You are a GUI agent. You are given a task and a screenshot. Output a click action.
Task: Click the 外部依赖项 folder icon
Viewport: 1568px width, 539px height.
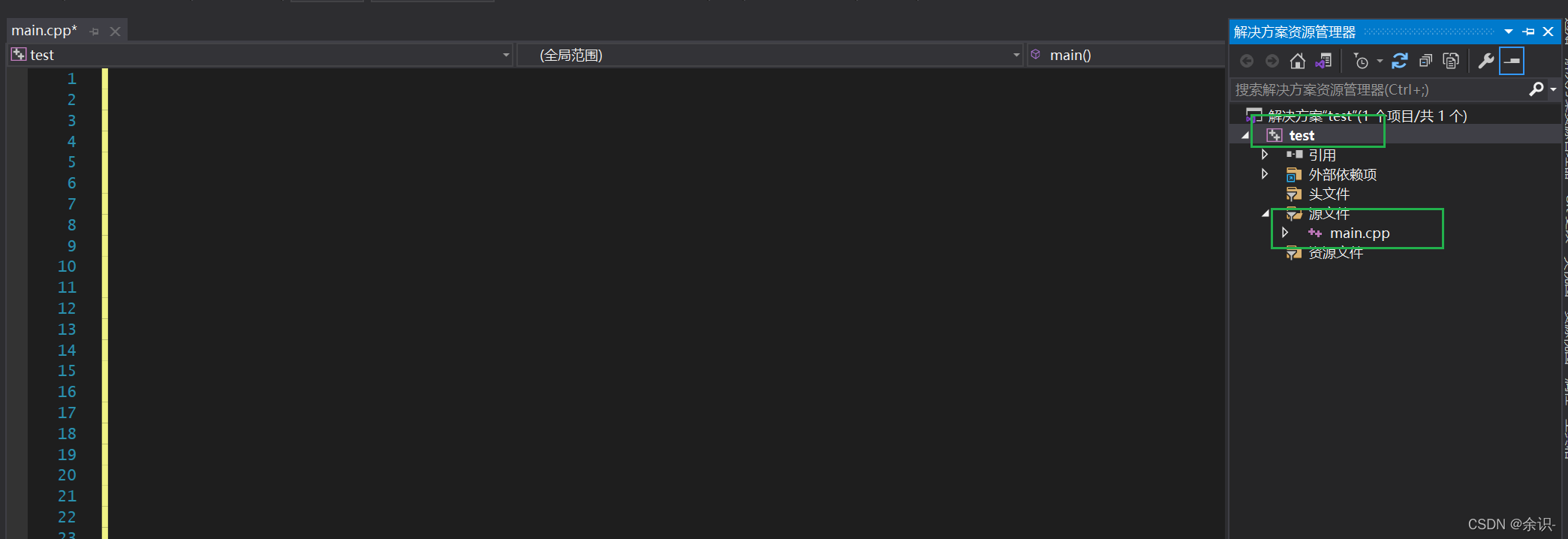coord(1293,174)
